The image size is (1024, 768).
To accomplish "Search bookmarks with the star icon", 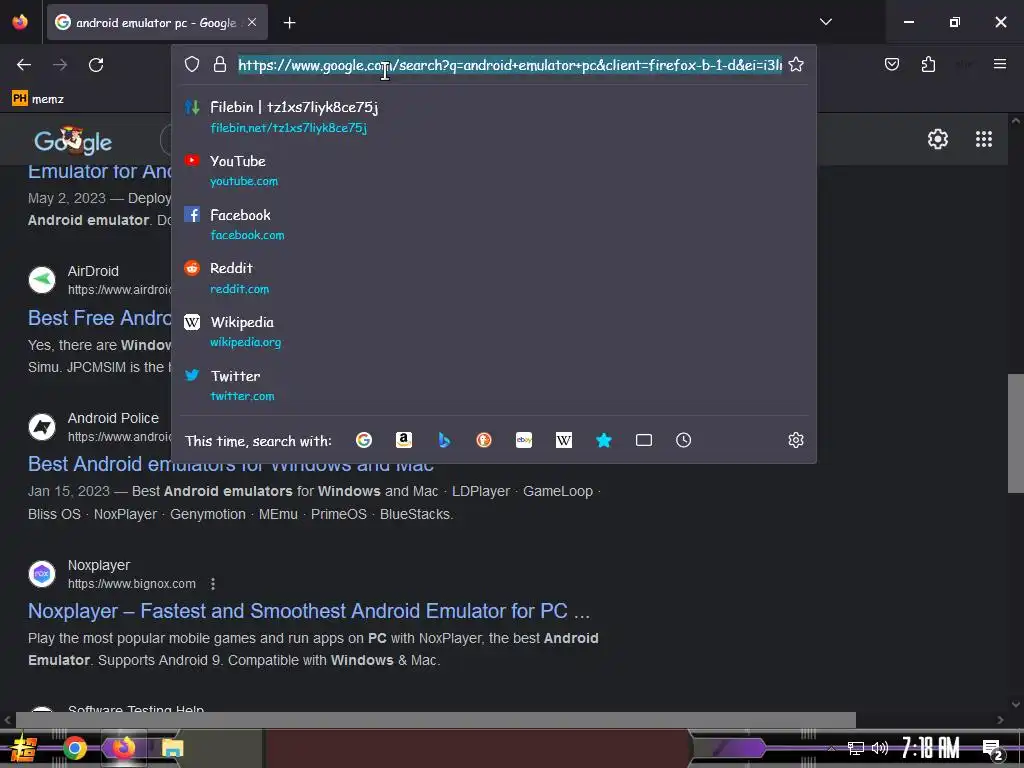I will 604,440.
